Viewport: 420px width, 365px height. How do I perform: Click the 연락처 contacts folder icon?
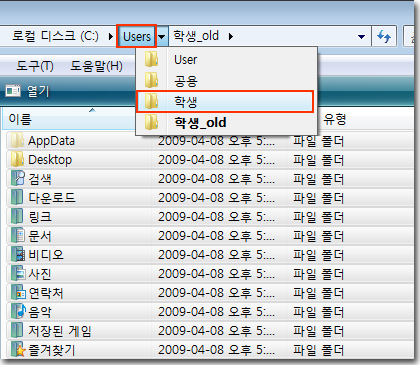[18, 293]
